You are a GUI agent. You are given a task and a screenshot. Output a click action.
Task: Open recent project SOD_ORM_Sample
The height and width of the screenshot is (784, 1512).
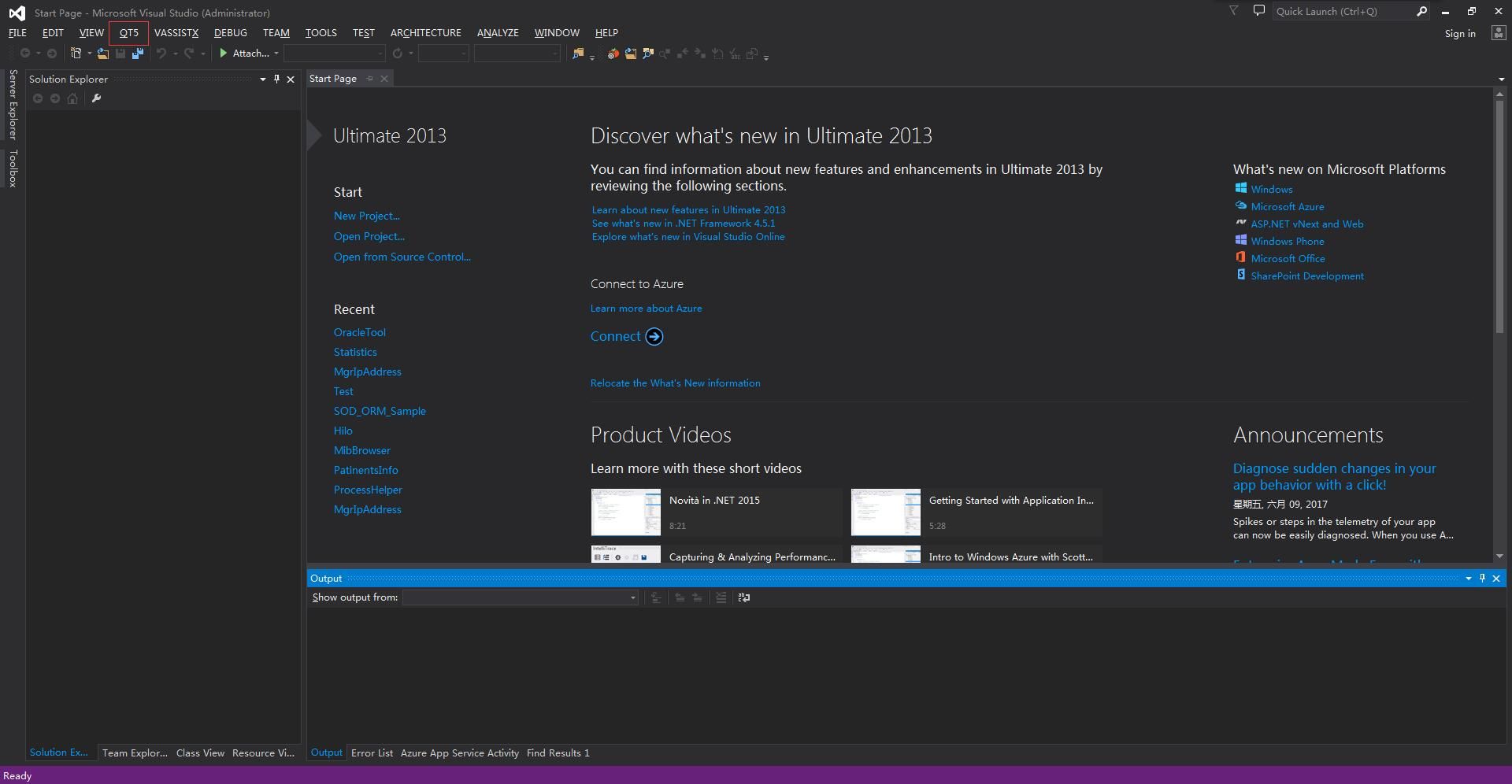point(380,411)
